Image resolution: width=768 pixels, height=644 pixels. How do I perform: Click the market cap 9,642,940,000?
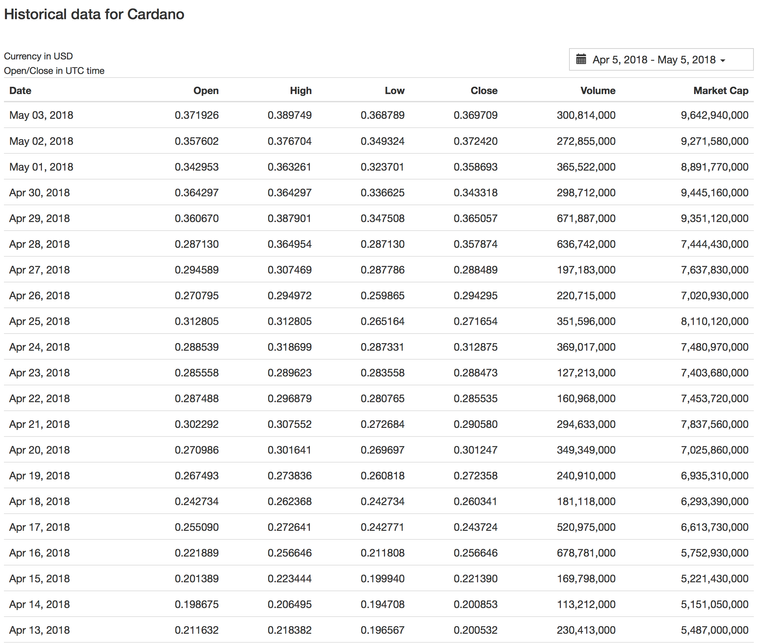point(714,116)
